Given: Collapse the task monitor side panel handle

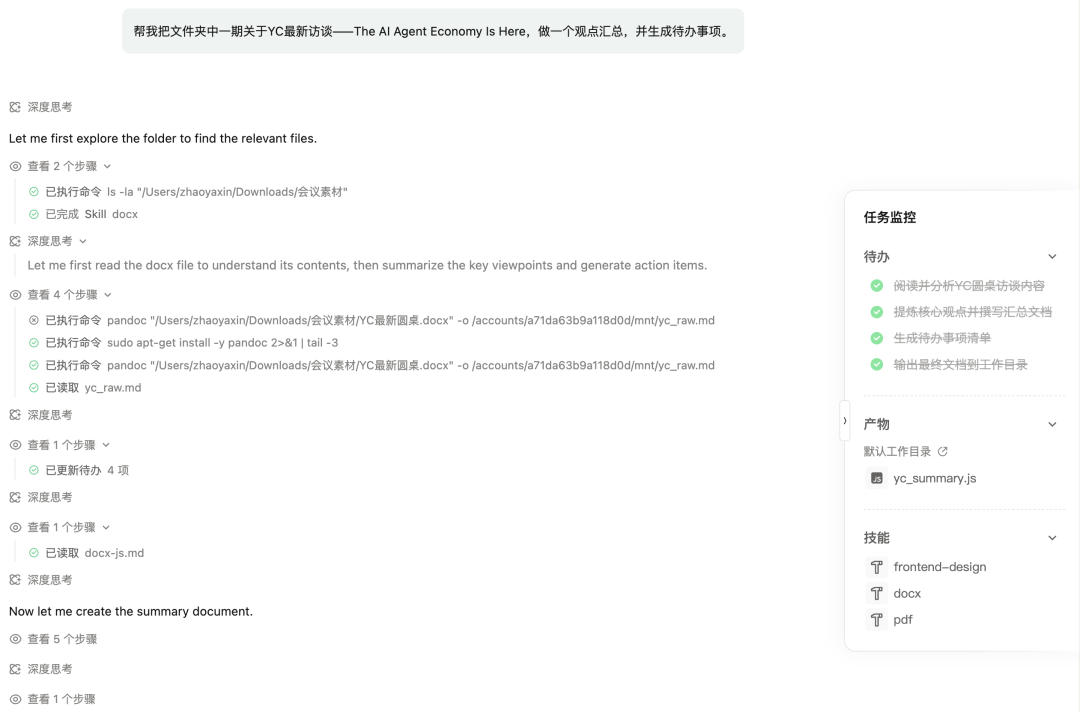Looking at the screenshot, I should click(845, 421).
